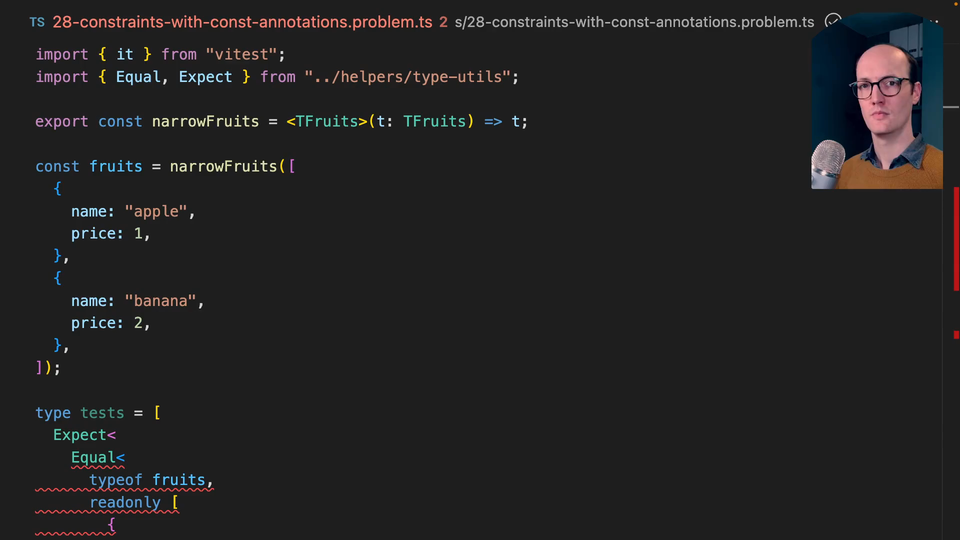This screenshot has width=960, height=540.
Task: Open the "../helpers/type-utils" import path
Action: [x=411, y=77]
